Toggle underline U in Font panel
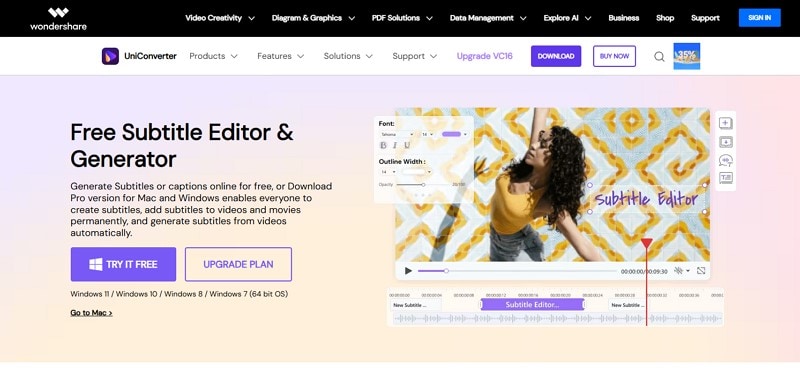This screenshot has height=388, width=800. pyautogui.click(x=407, y=146)
